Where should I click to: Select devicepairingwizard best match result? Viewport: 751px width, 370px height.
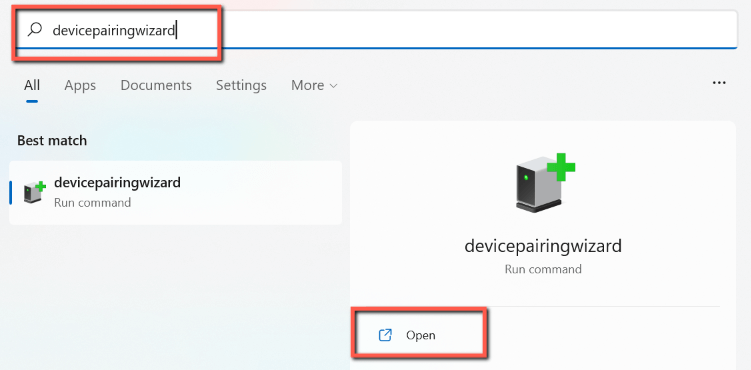pyautogui.click(x=175, y=192)
